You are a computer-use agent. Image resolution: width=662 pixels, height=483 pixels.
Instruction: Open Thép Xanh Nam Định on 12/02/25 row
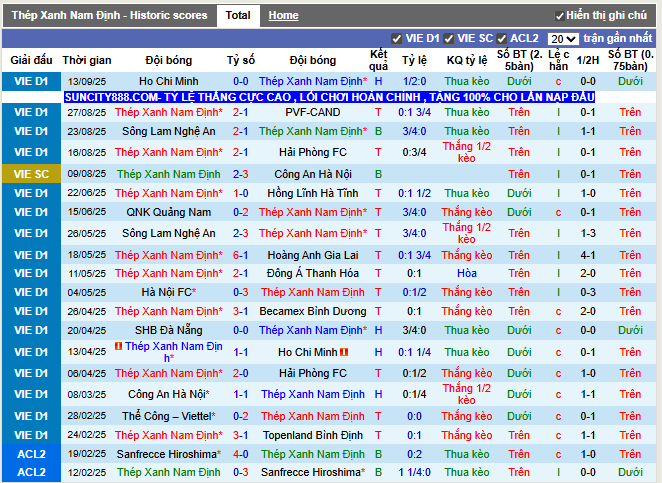(168, 472)
